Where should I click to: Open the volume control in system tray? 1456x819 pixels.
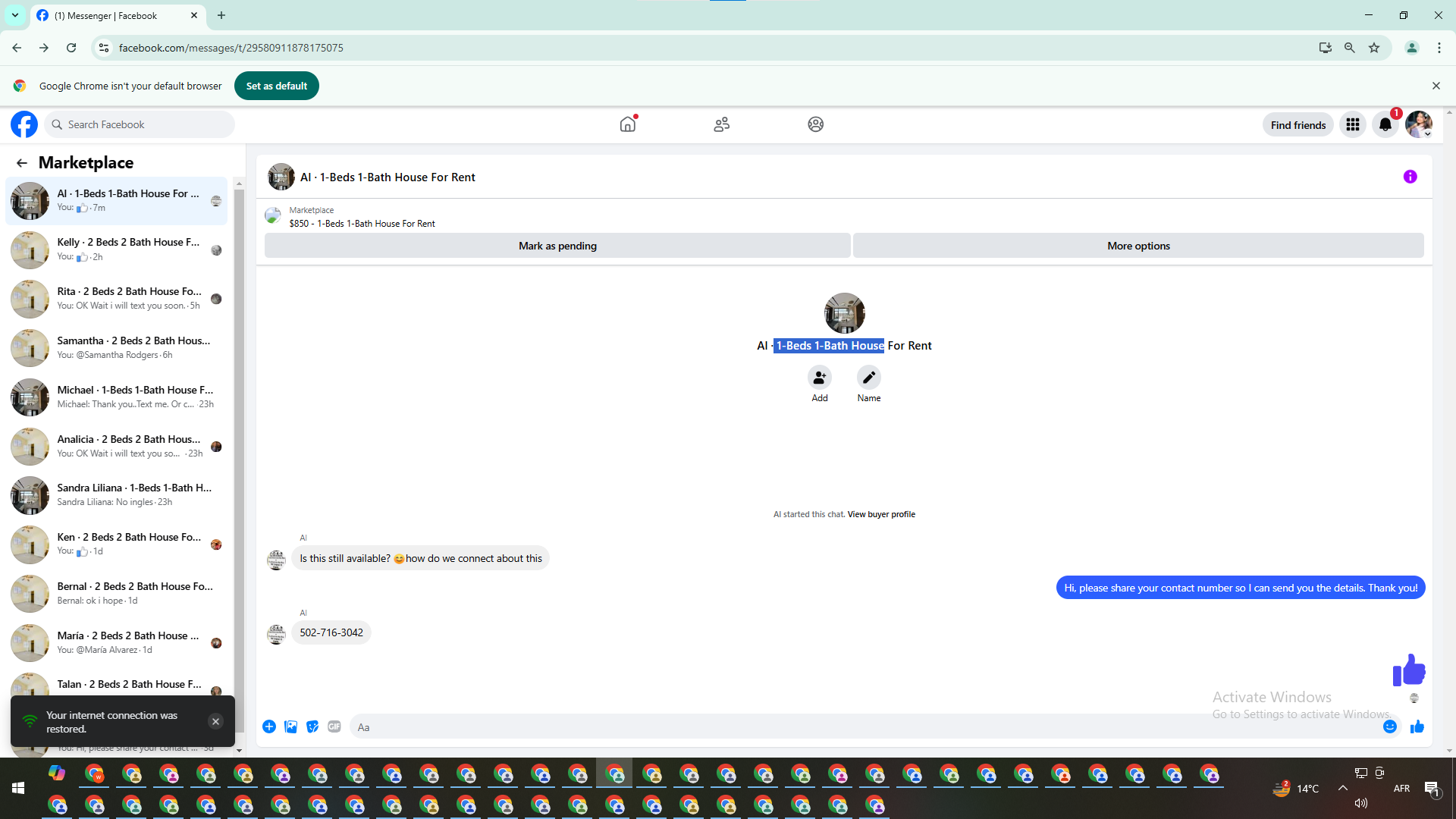coord(1361,803)
